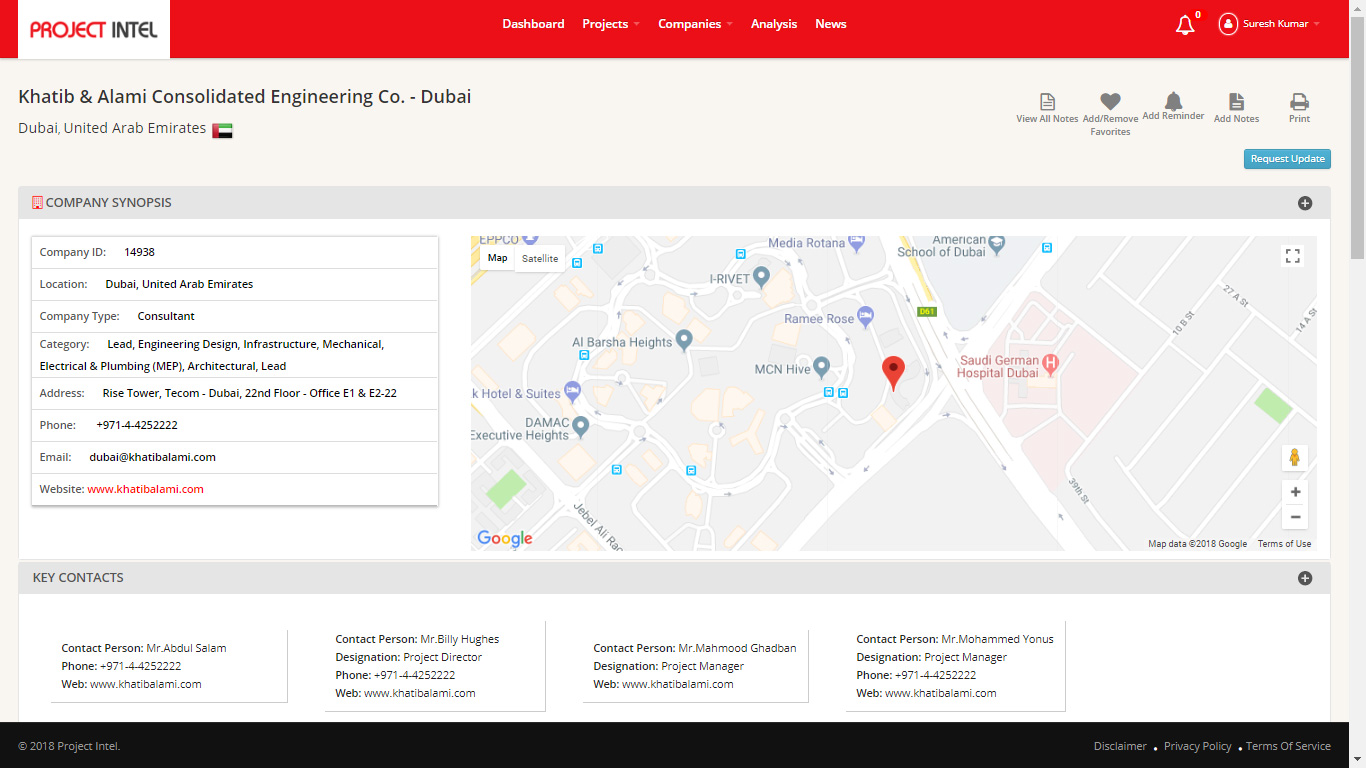Switch map to Satellite view
Image resolution: width=1366 pixels, height=768 pixels.
point(540,258)
